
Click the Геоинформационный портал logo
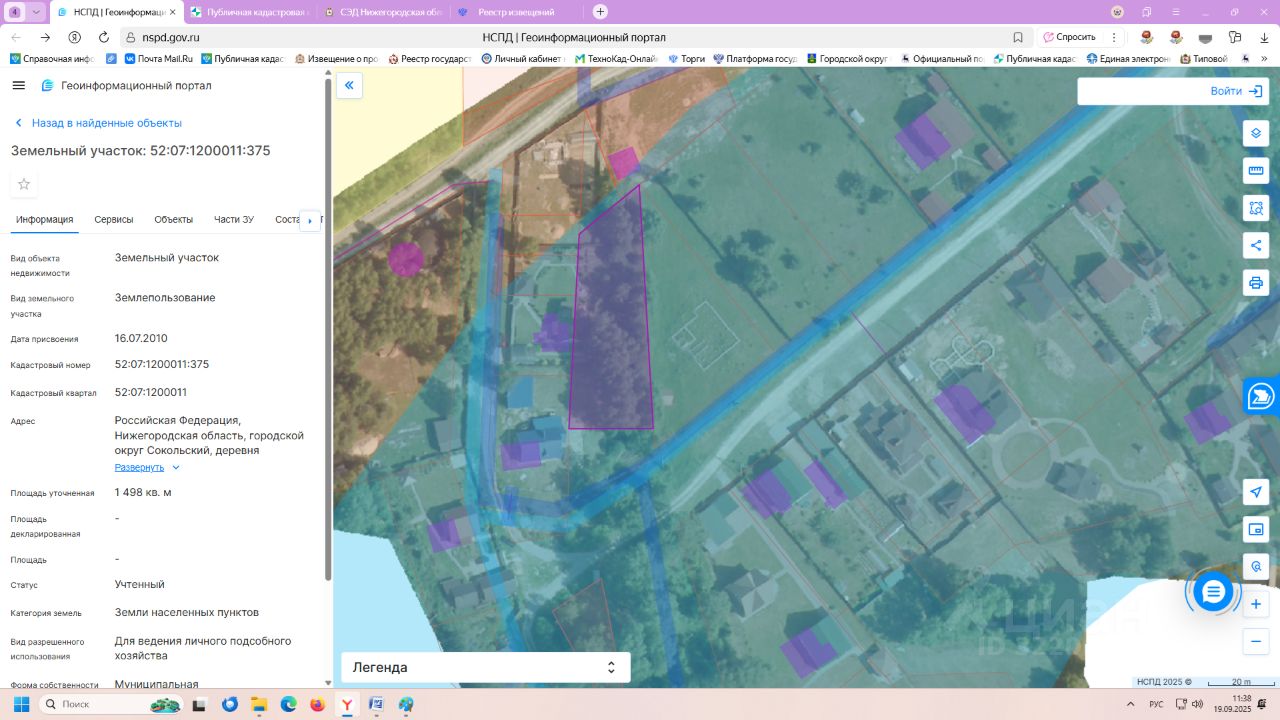pos(126,86)
